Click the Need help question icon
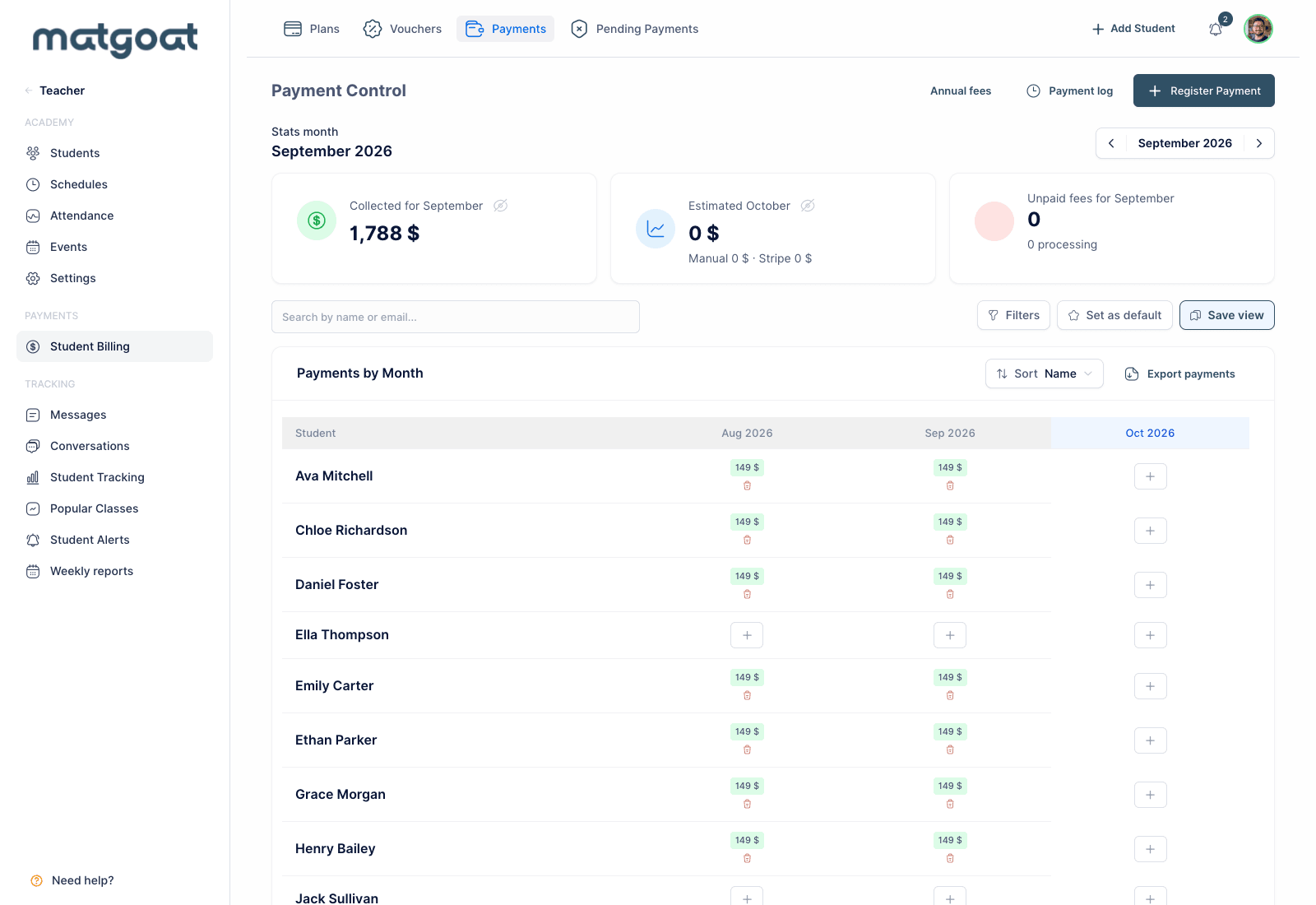 click(36, 880)
